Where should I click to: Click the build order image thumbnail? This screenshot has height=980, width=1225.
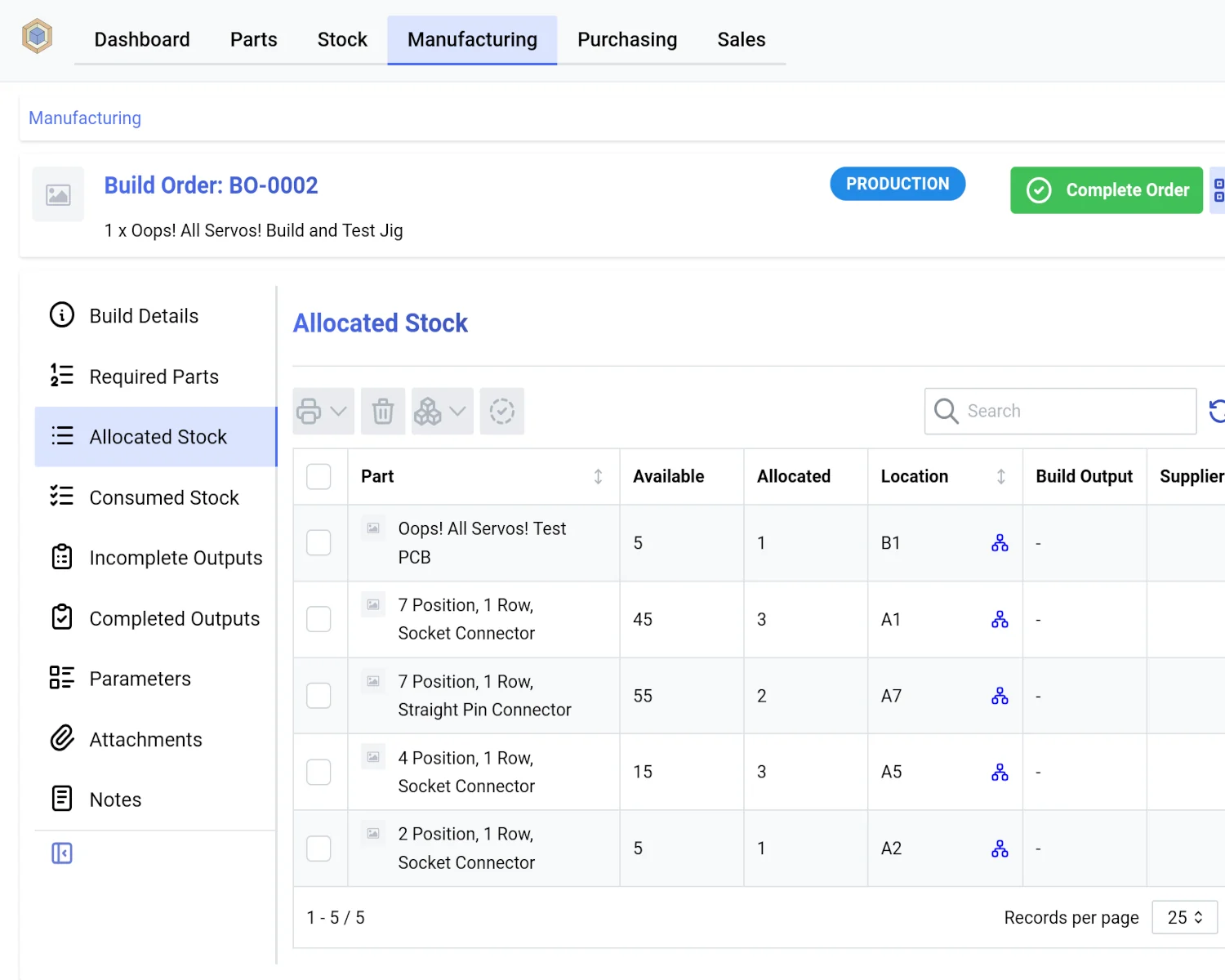click(x=58, y=194)
